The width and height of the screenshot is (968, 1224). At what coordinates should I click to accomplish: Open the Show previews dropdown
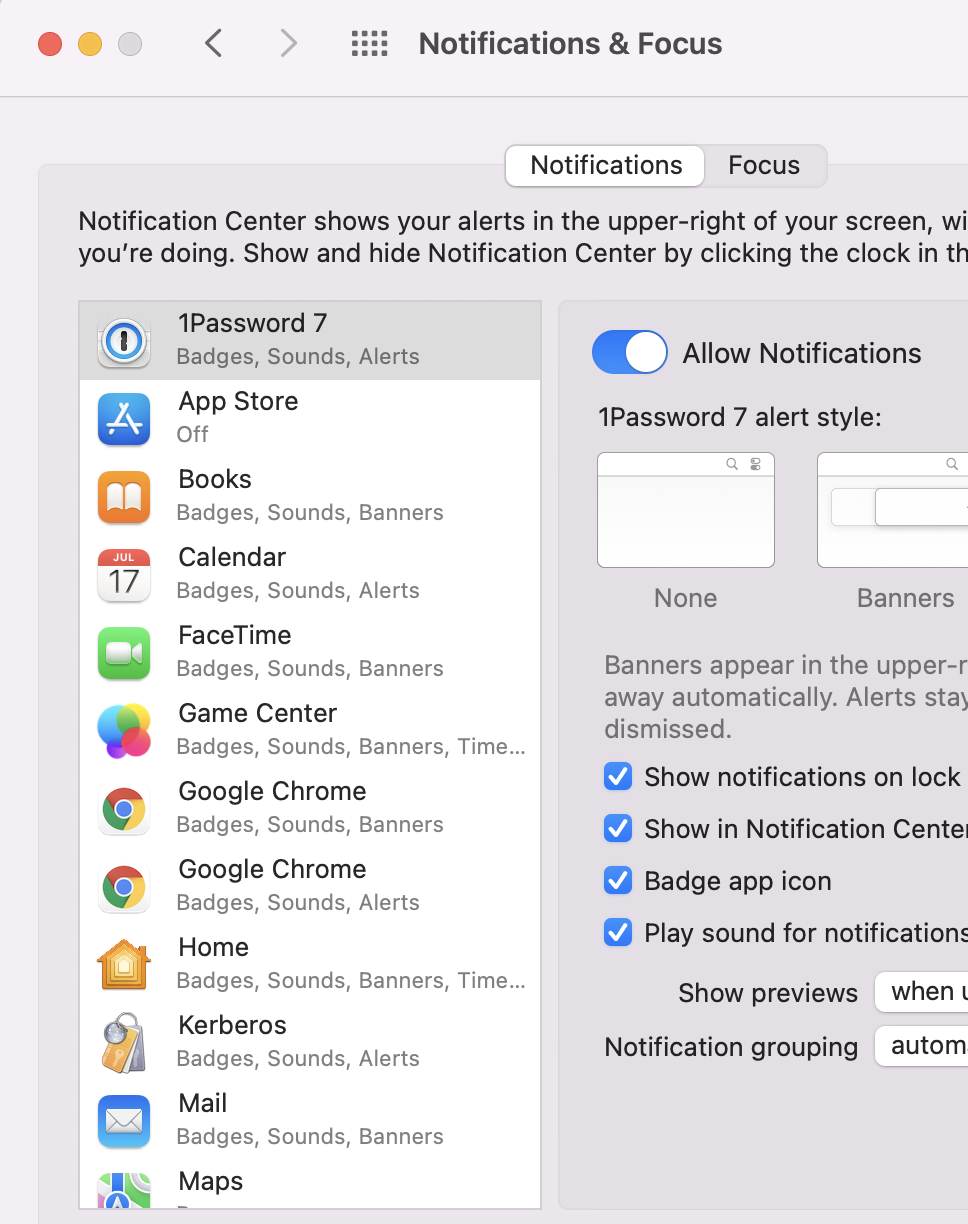point(921,992)
